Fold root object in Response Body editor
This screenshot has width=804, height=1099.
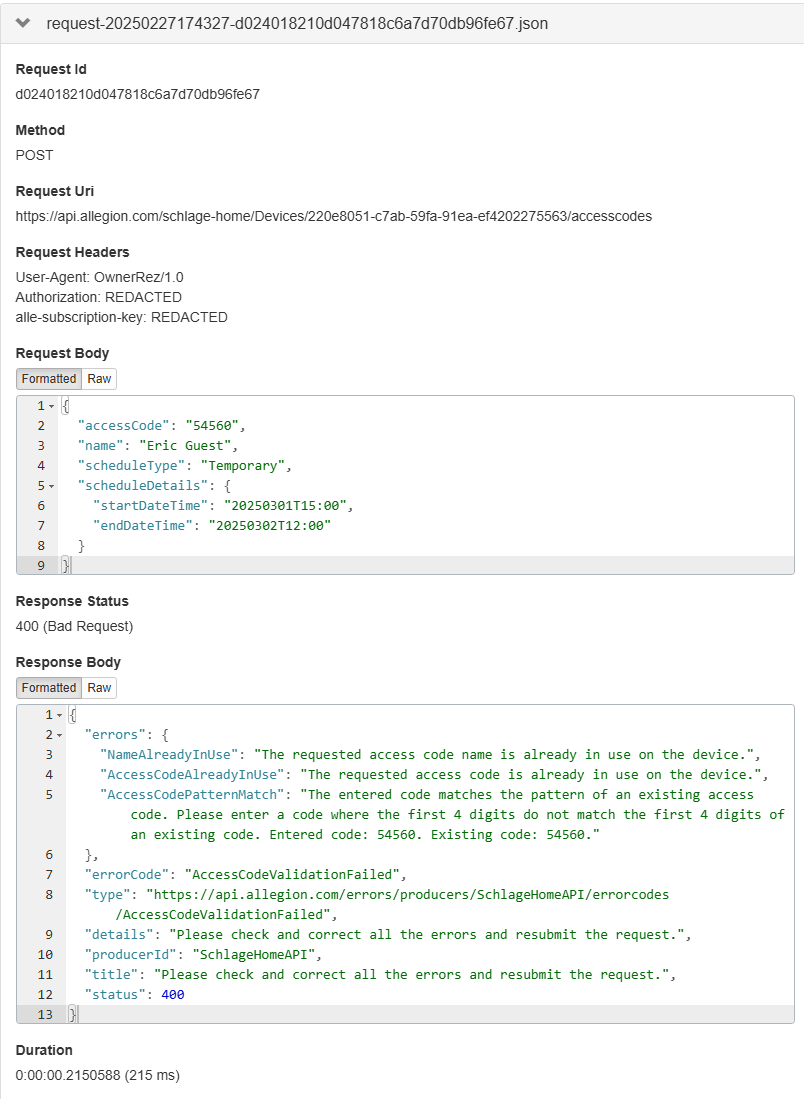pyautogui.click(x=59, y=715)
